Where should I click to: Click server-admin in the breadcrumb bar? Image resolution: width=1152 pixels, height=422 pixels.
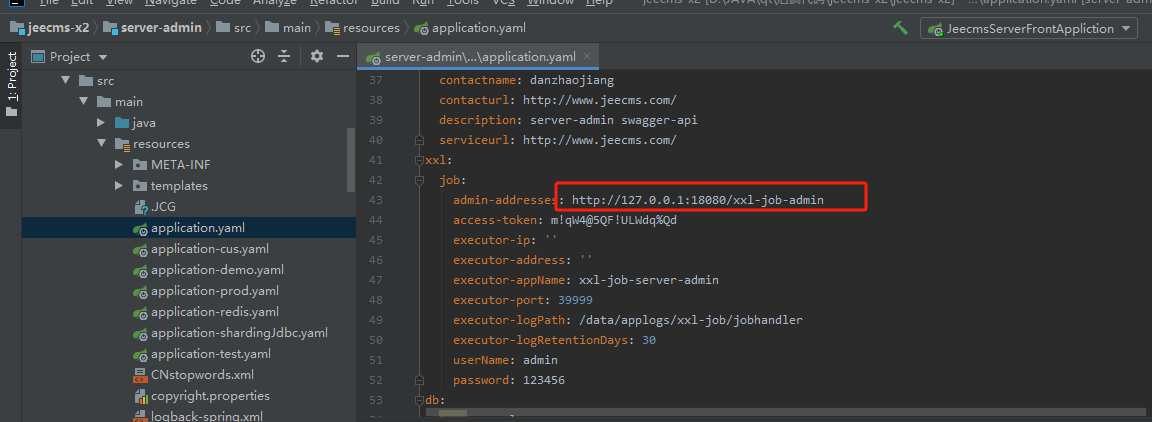pos(161,28)
